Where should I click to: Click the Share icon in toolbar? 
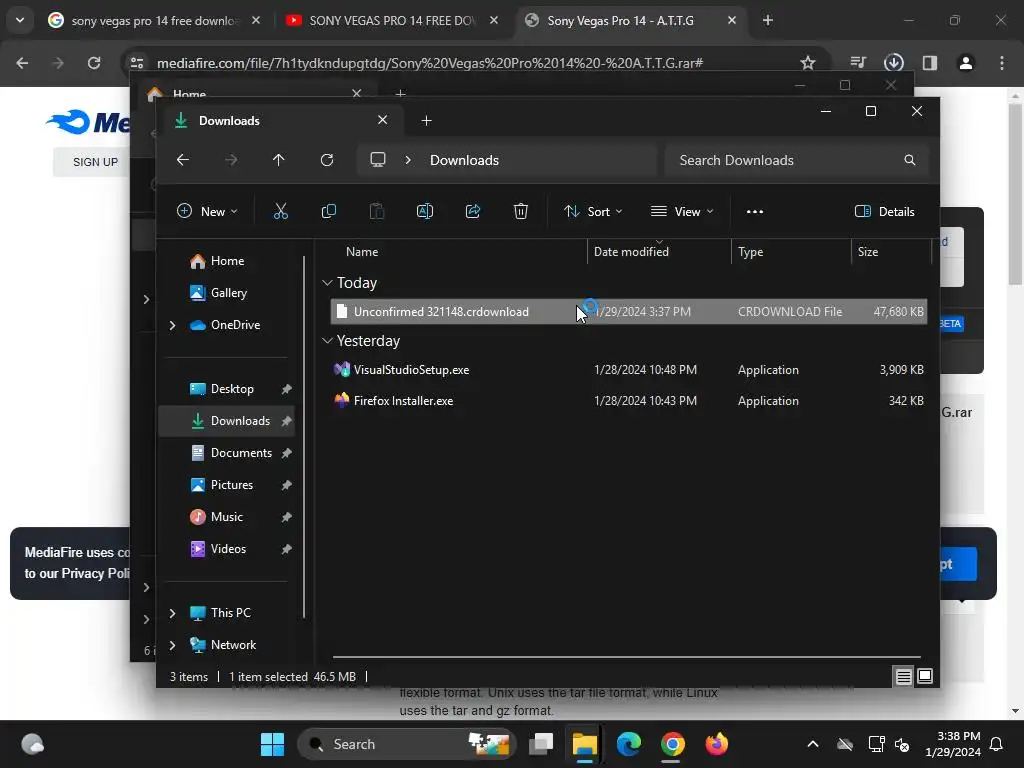[x=473, y=211]
